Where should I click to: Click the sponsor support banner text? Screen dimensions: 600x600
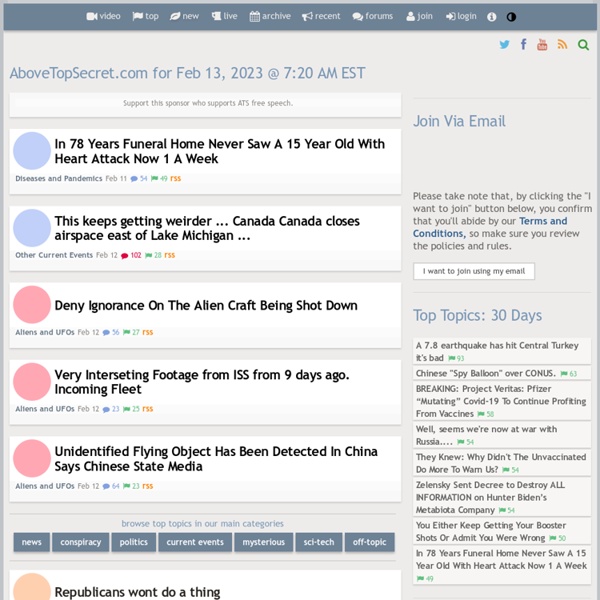point(208,103)
